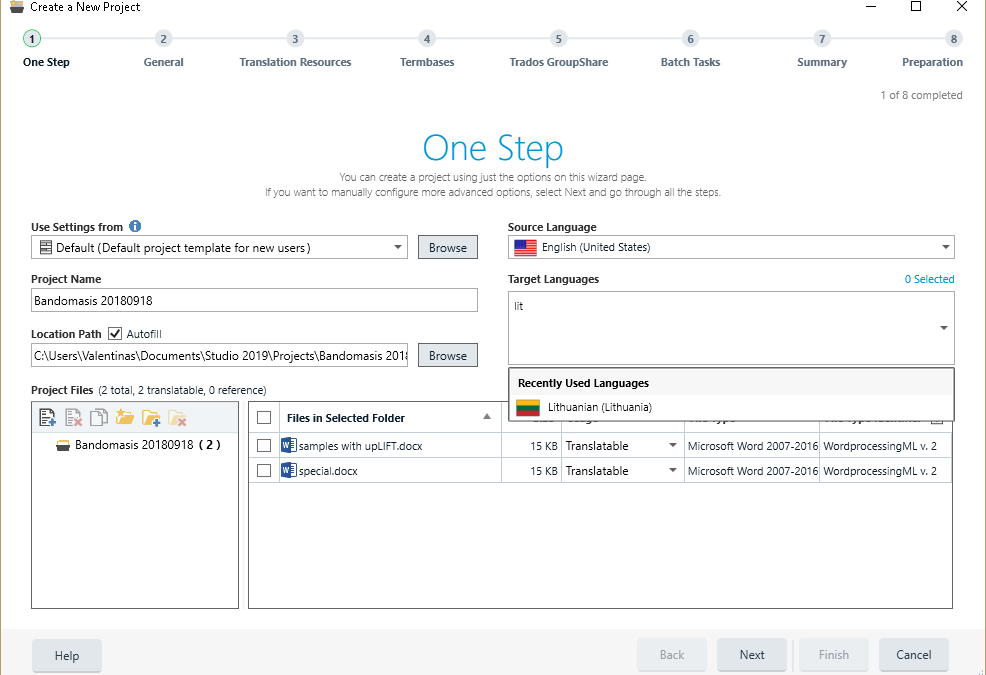Viewport: 986px width, 675px height.
Task: Click the starred new folder icon
Action: coord(125,417)
